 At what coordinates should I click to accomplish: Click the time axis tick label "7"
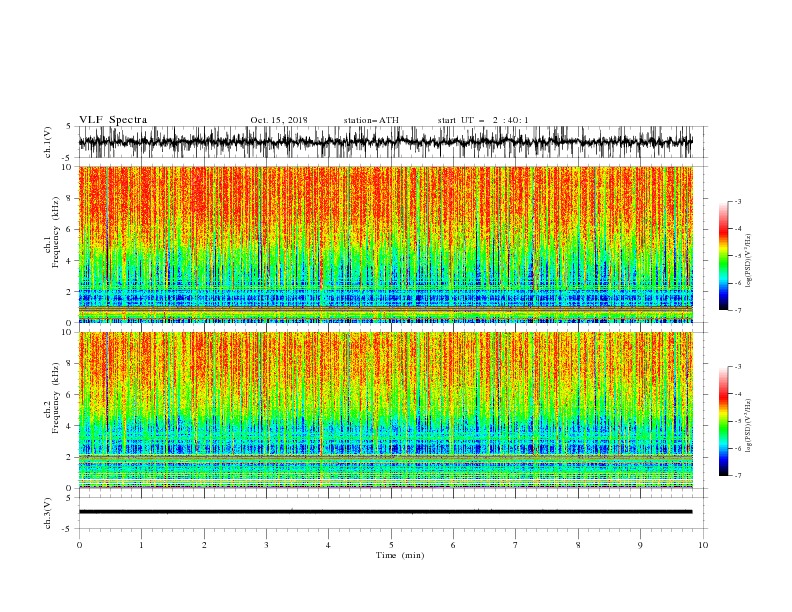(x=516, y=545)
